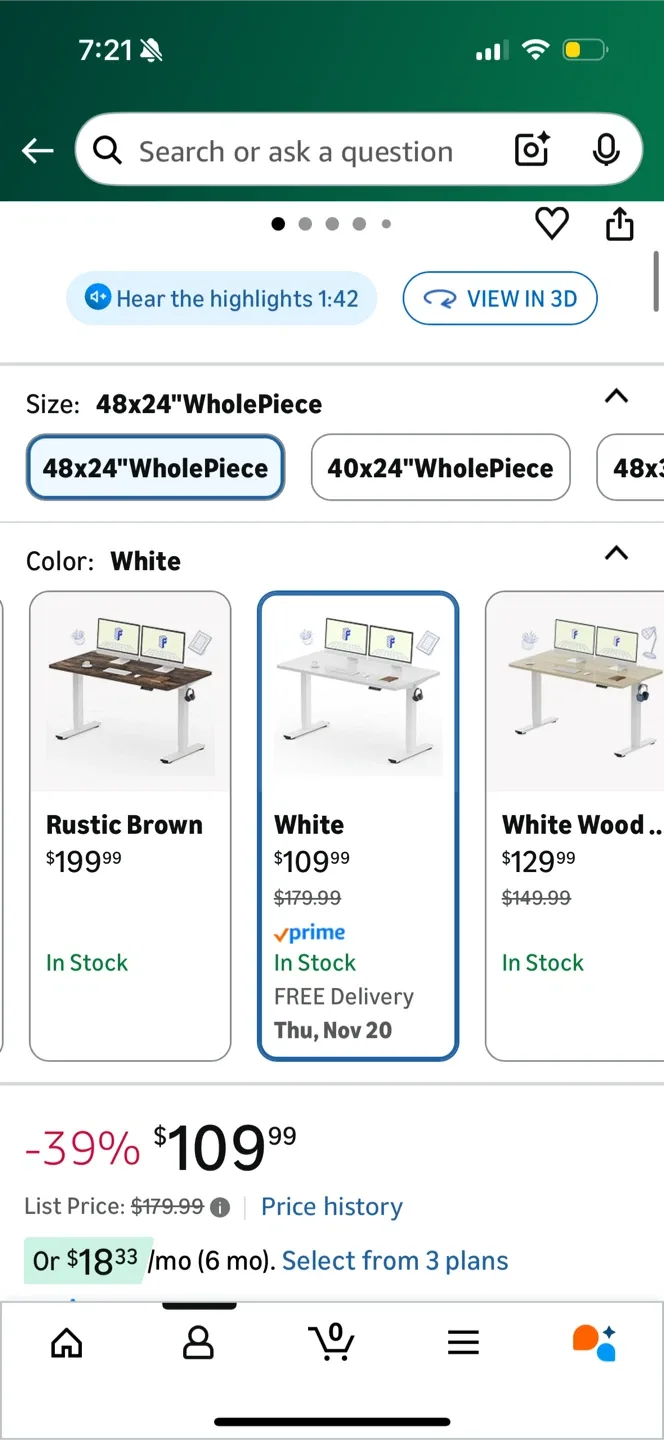This screenshot has height=1440, width=664.
Task: Go back using the arrow icon
Action: (x=37, y=150)
